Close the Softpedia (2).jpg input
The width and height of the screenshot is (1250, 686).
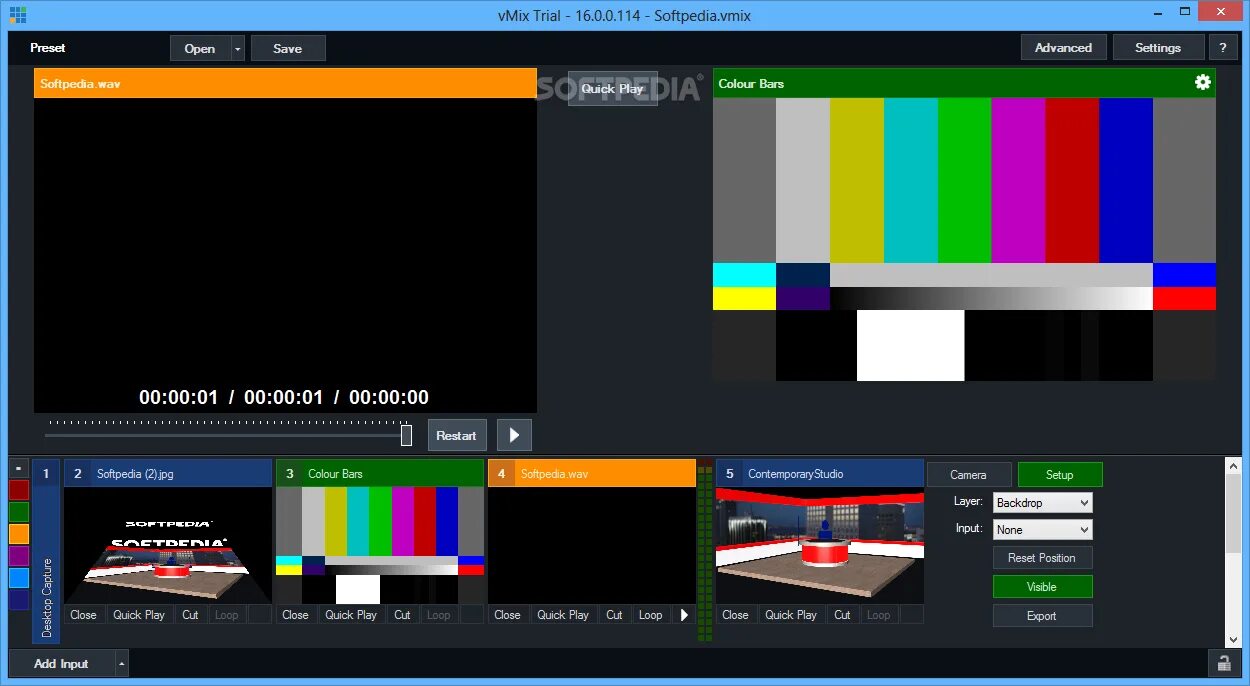click(84, 615)
